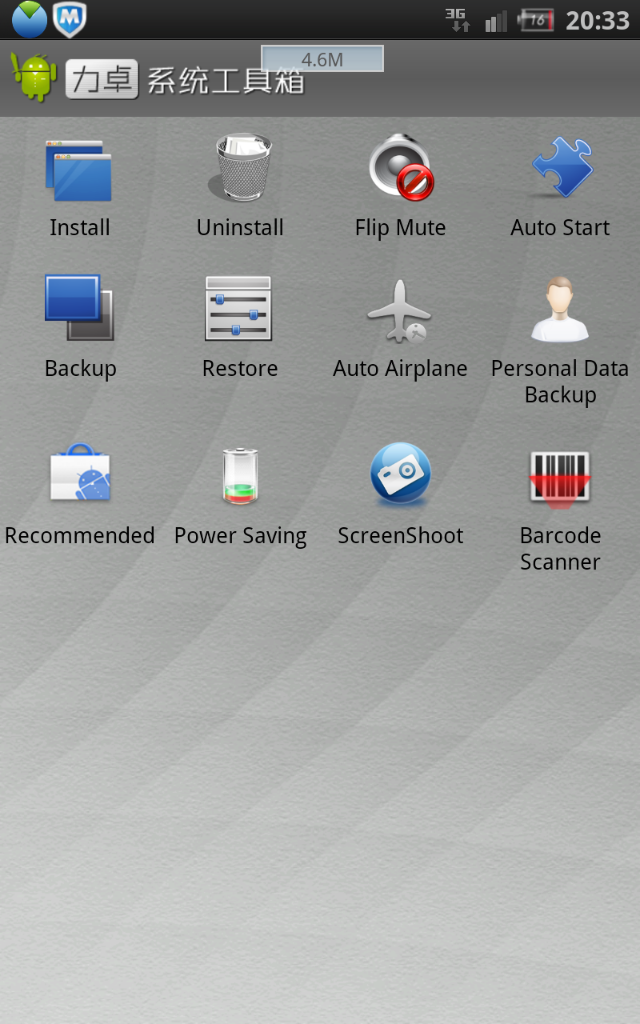Screen dimensions: 640x1024
Task: Launch Power Saving battery icon
Action: coord(240,476)
